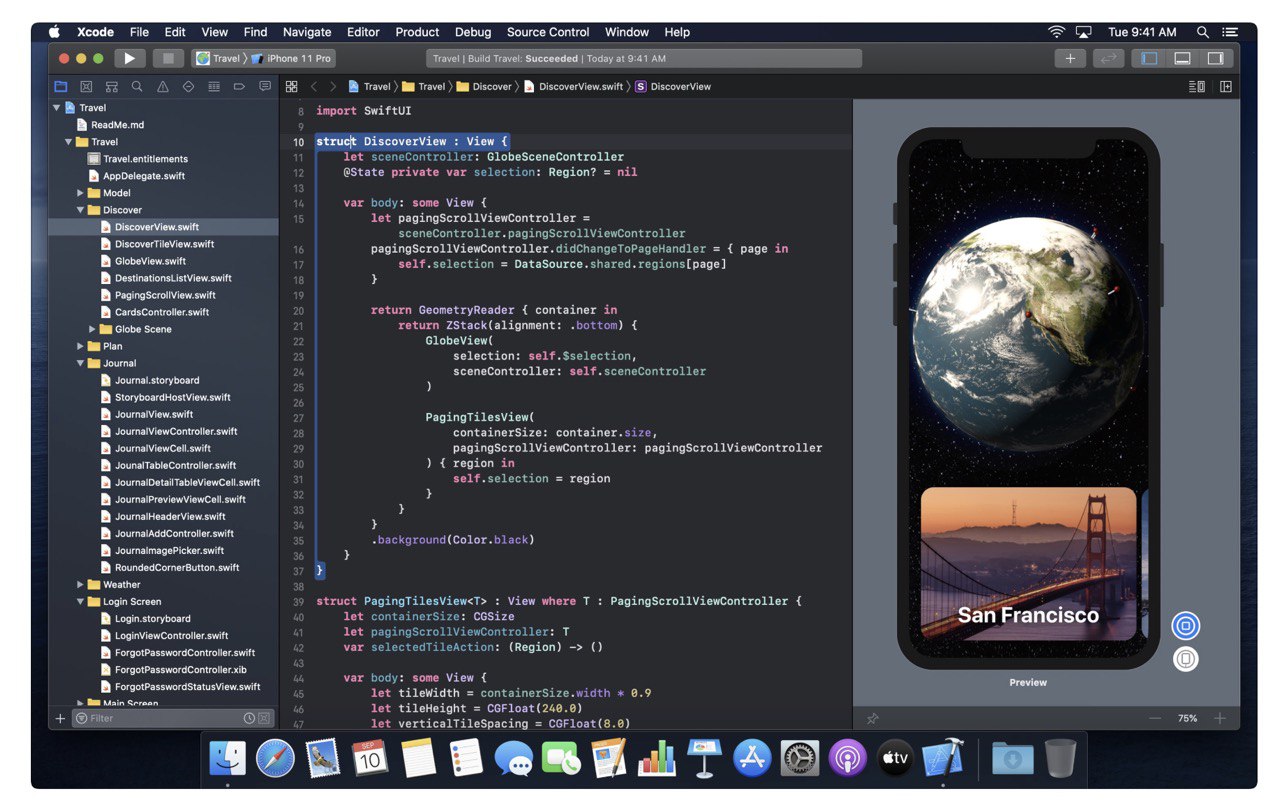Collapse the Journal folder
The height and width of the screenshot is (808, 1280).
[81, 363]
